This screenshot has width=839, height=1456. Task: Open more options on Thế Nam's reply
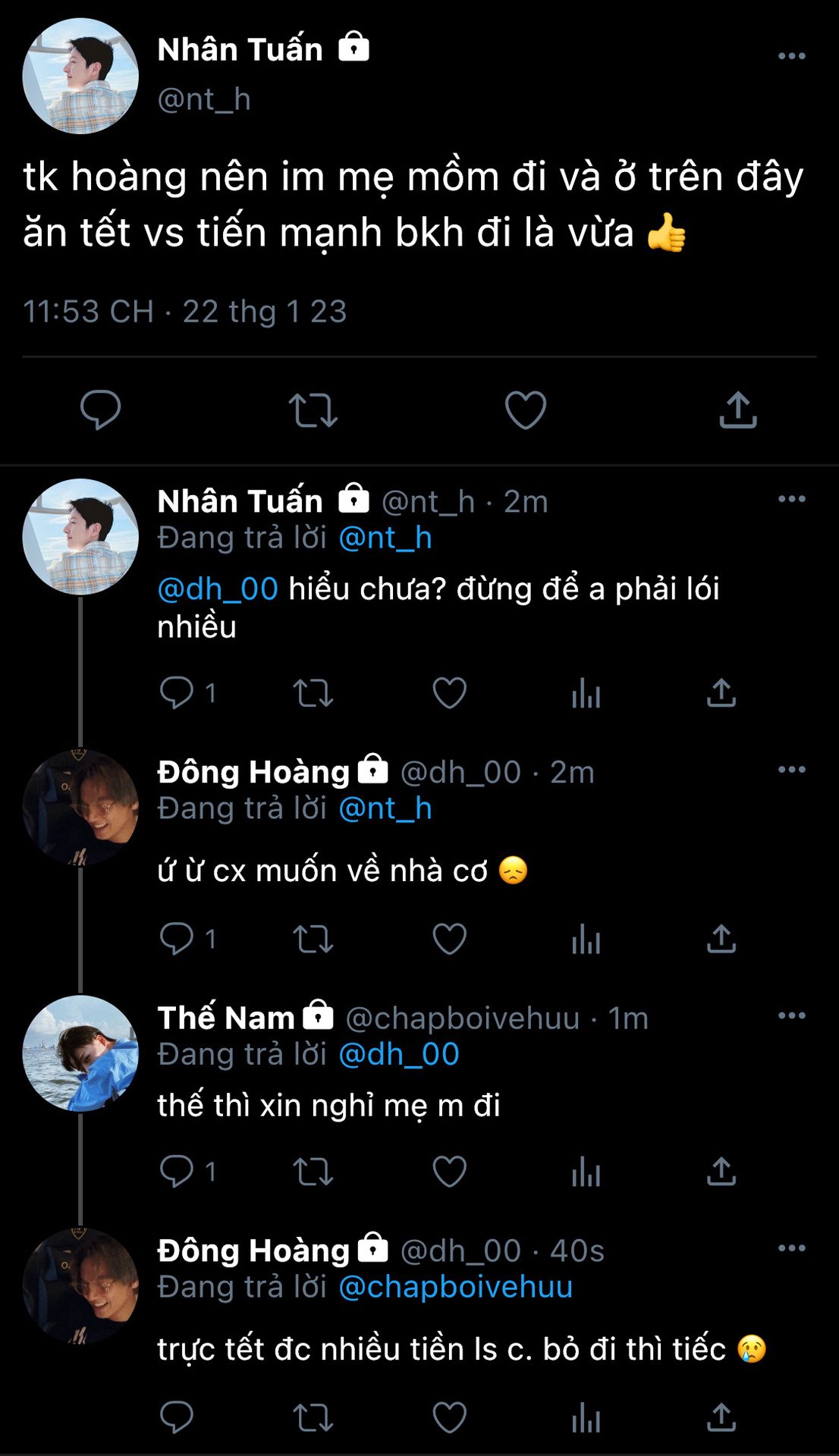pyautogui.click(x=791, y=1015)
